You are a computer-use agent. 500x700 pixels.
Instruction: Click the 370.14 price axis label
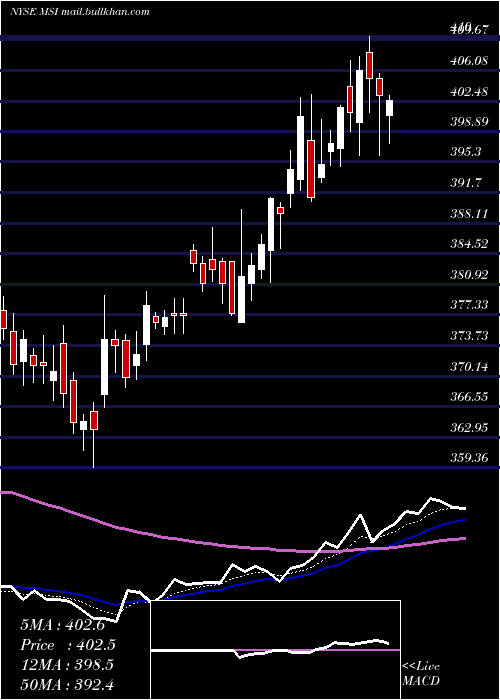(x=469, y=367)
